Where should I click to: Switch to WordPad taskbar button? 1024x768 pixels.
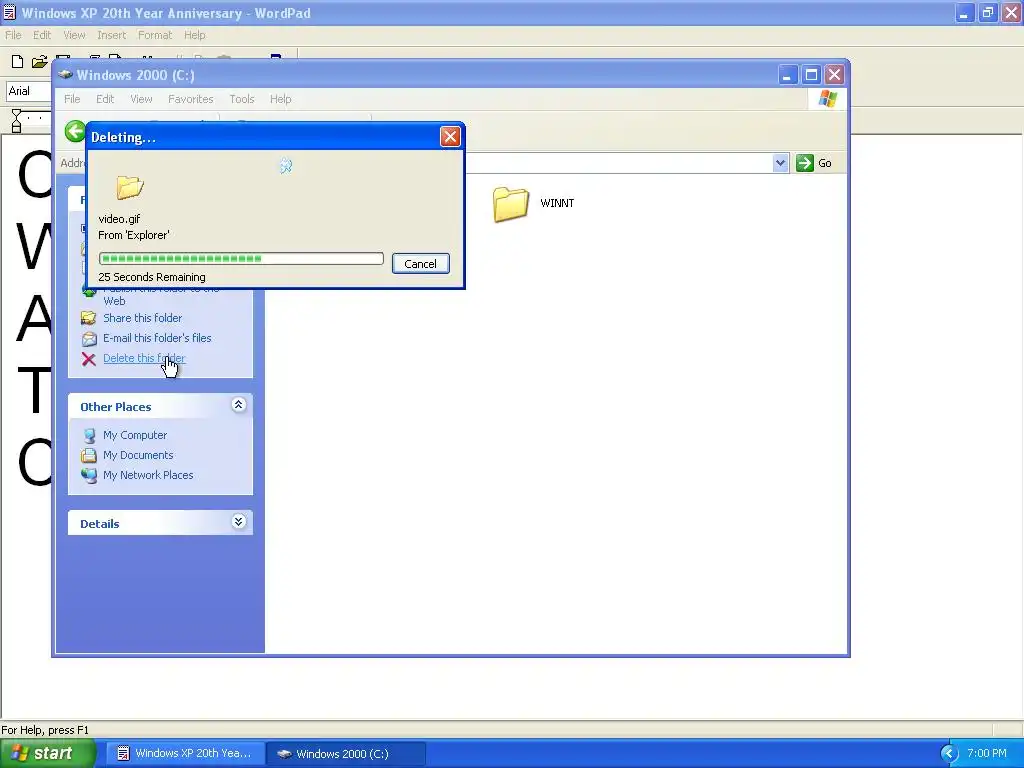coord(185,754)
